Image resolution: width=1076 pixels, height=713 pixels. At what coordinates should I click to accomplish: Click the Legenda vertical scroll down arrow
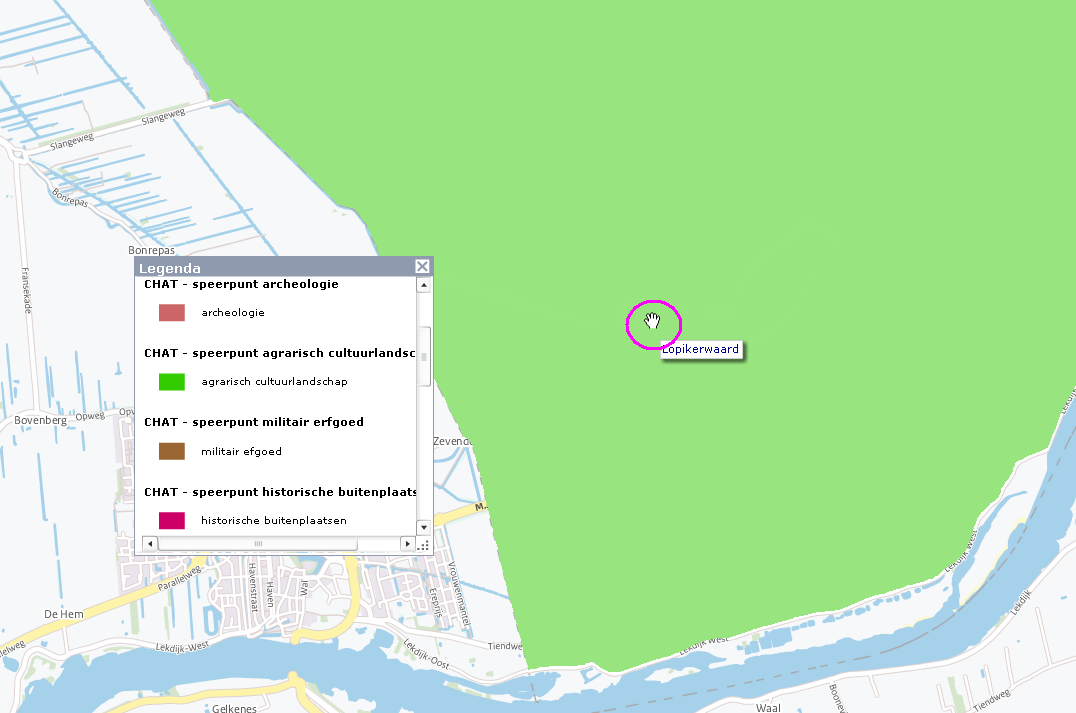click(x=423, y=527)
